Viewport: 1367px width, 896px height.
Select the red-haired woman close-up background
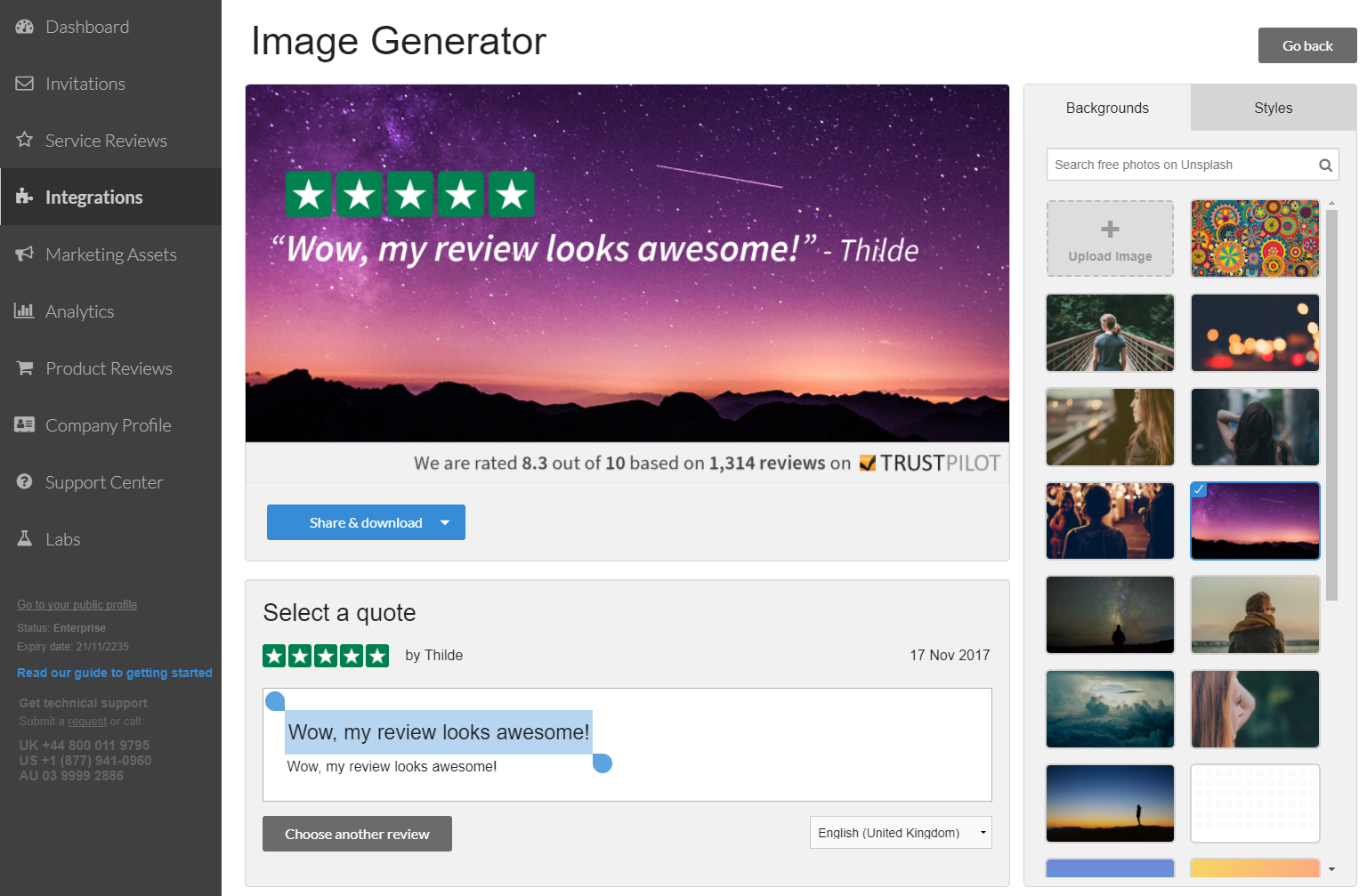(x=1255, y=709)
